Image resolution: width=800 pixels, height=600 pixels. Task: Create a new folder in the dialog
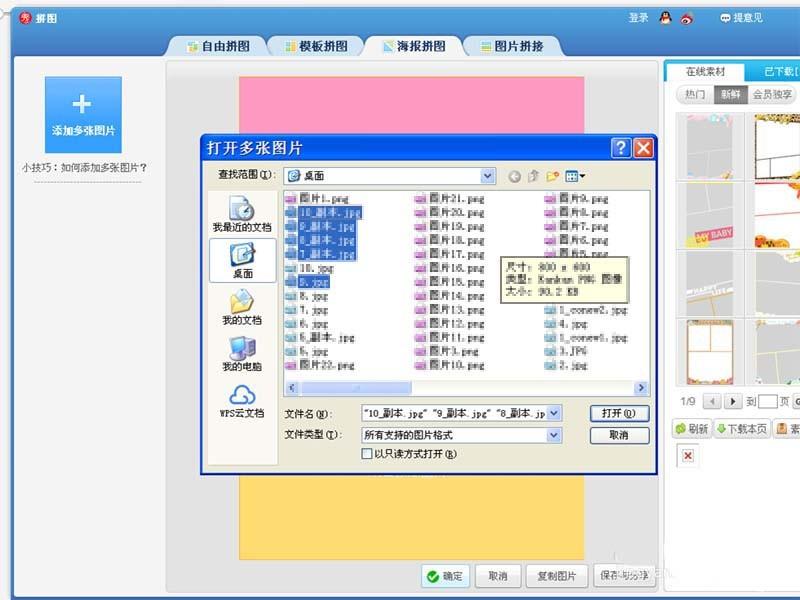(x=552, y=176)
